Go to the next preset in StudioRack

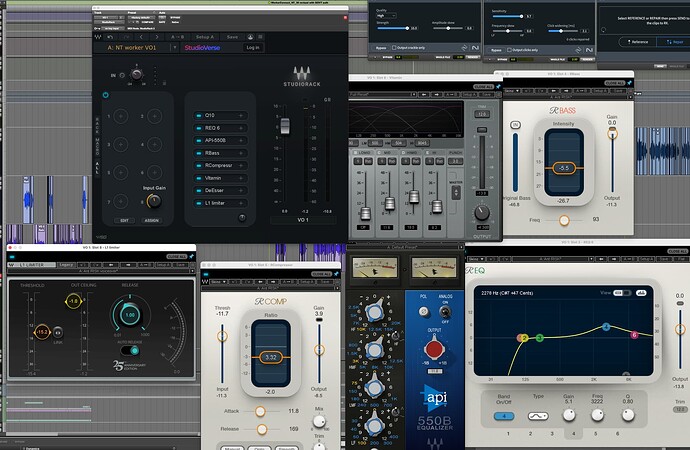[157, 37]
